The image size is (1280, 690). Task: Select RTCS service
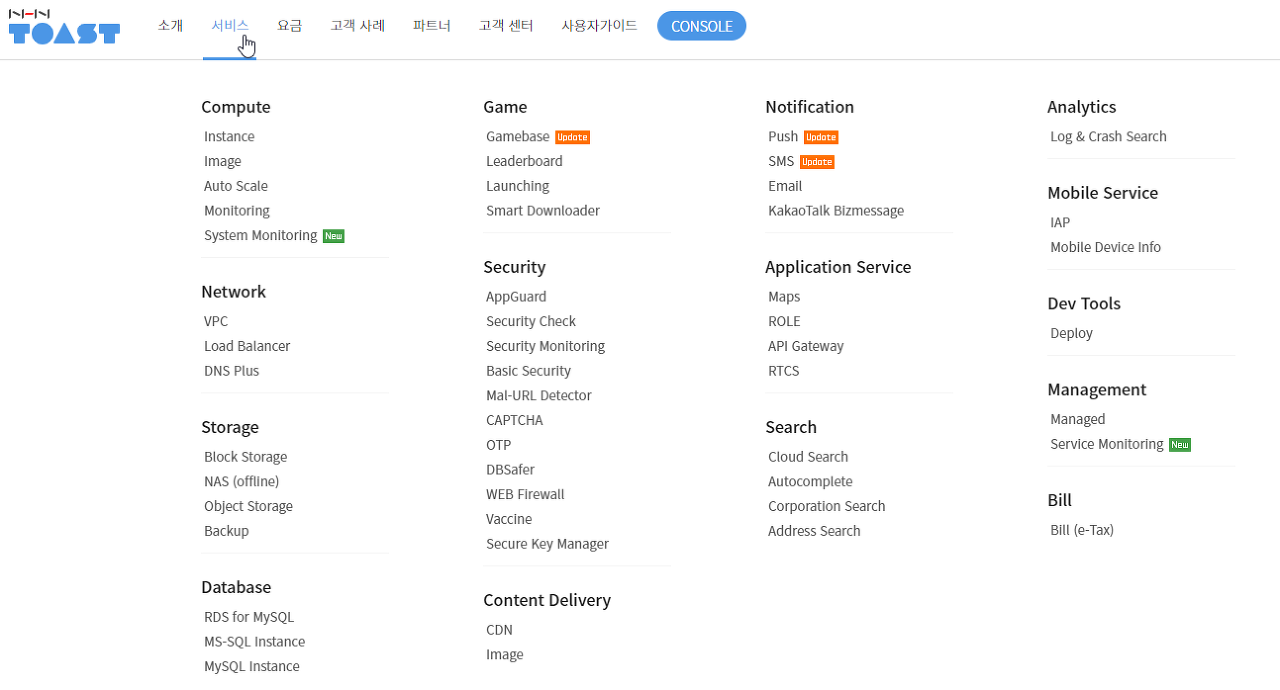point(783,371)
